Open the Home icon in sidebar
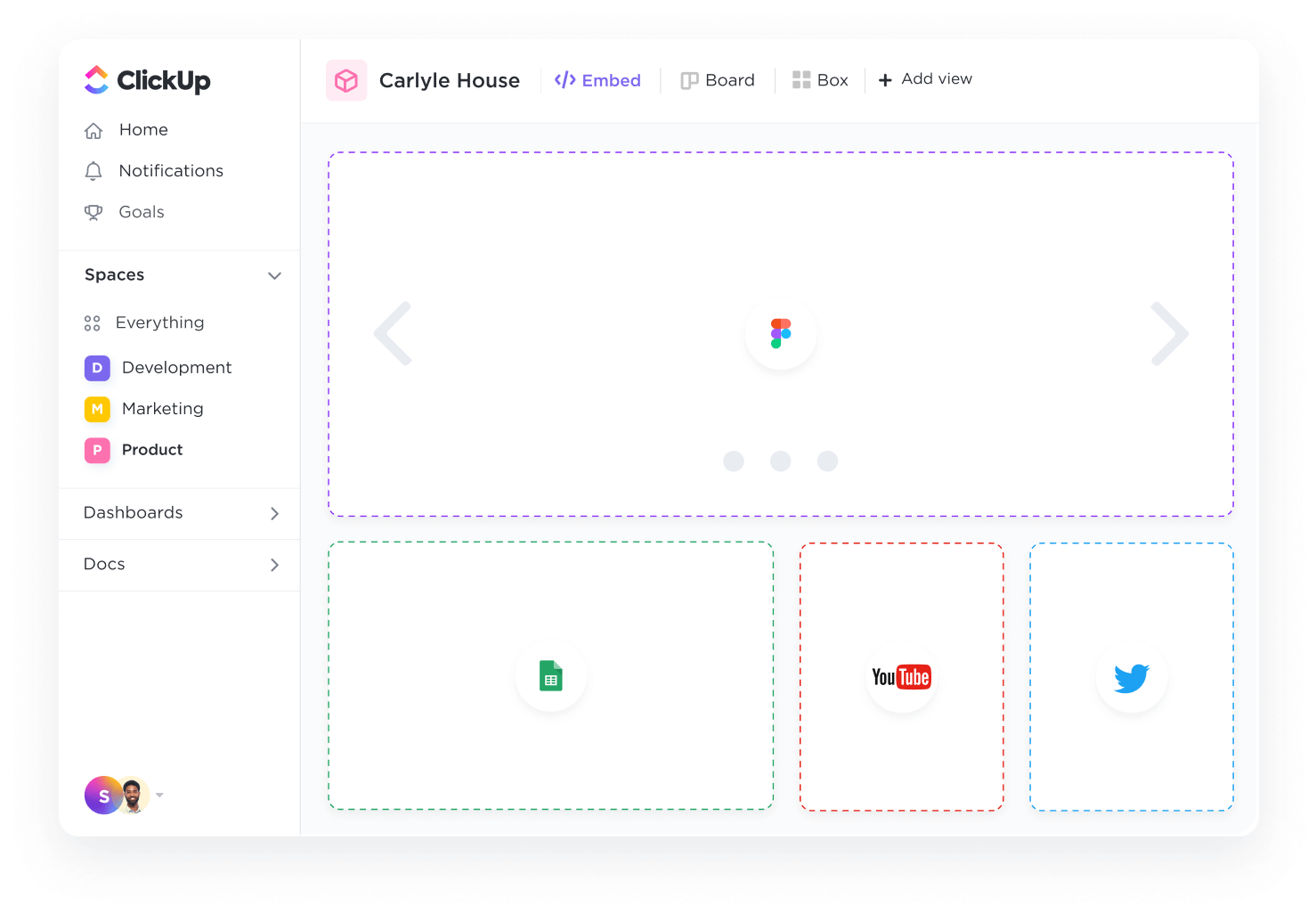 (x=93, y=131)
